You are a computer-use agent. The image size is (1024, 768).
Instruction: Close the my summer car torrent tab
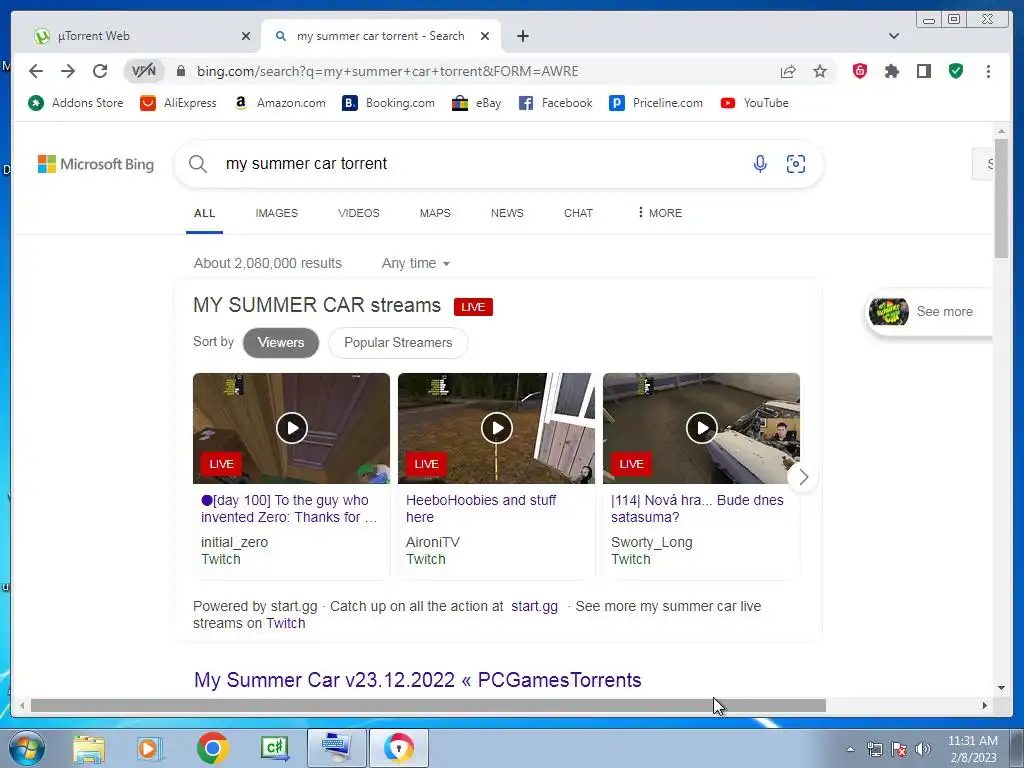pos(485,36)
